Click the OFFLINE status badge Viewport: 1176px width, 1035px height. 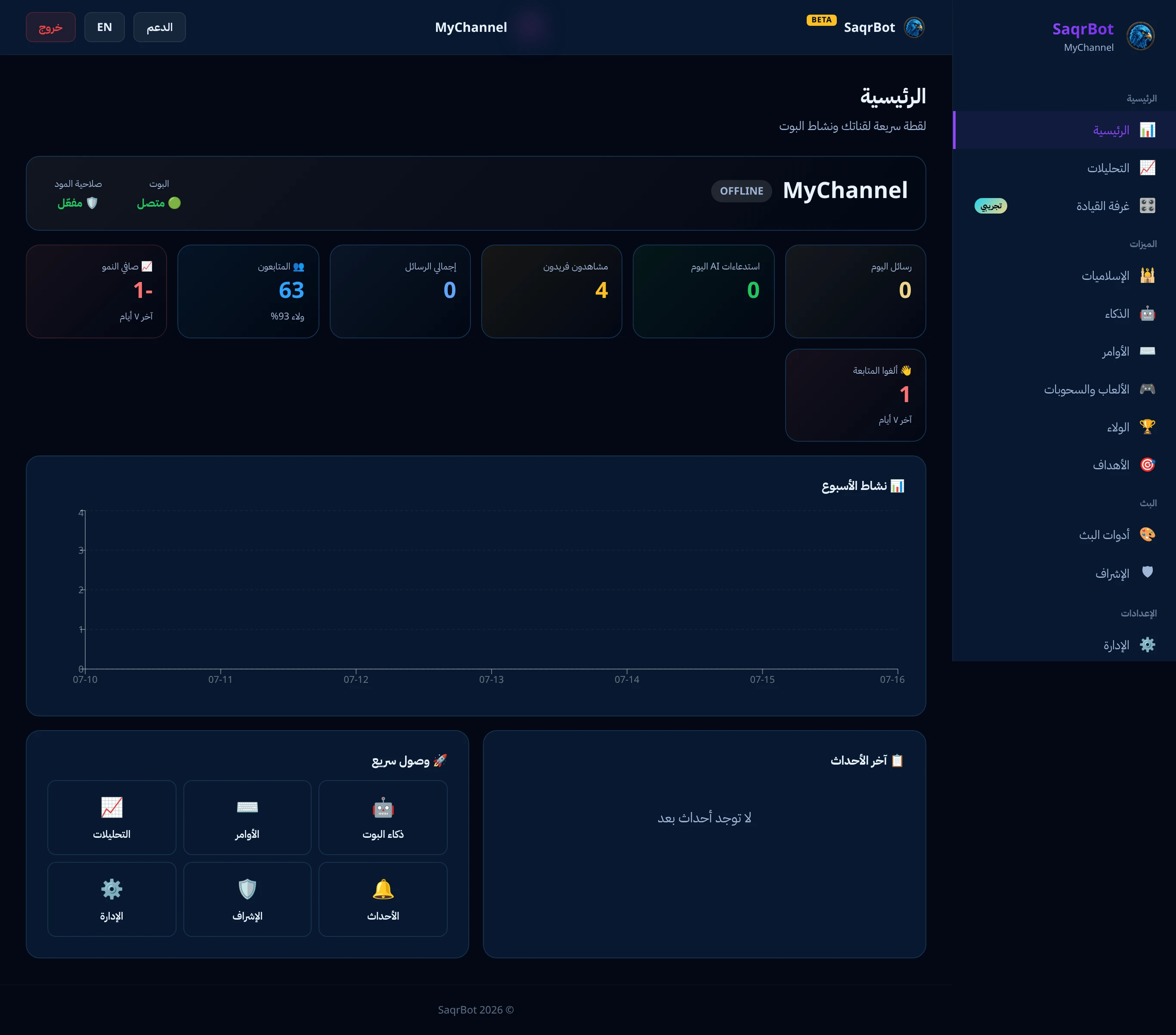[x=742, y=191]
